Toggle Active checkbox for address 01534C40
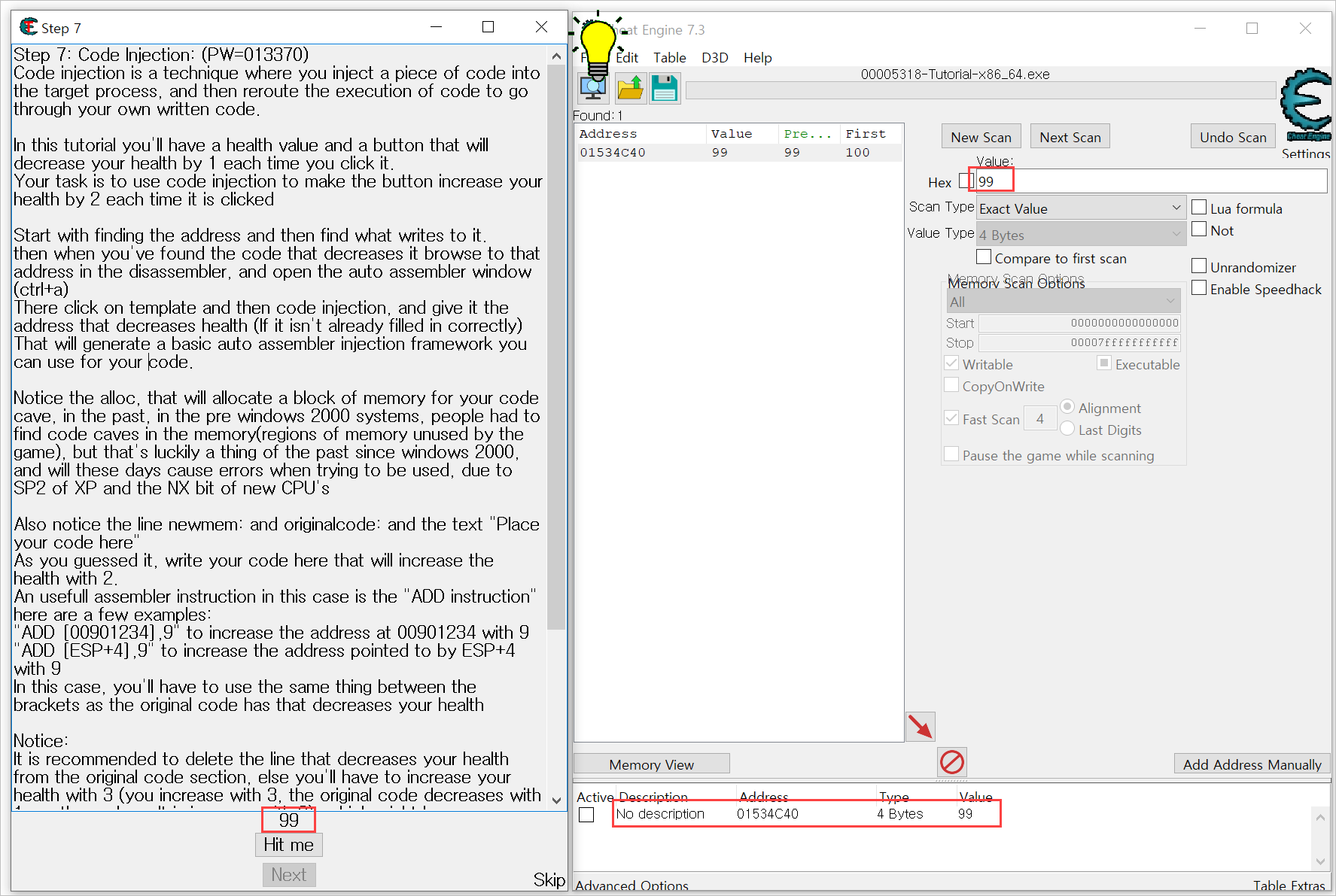Screen dimensions: 1336x896 point(586,815)
